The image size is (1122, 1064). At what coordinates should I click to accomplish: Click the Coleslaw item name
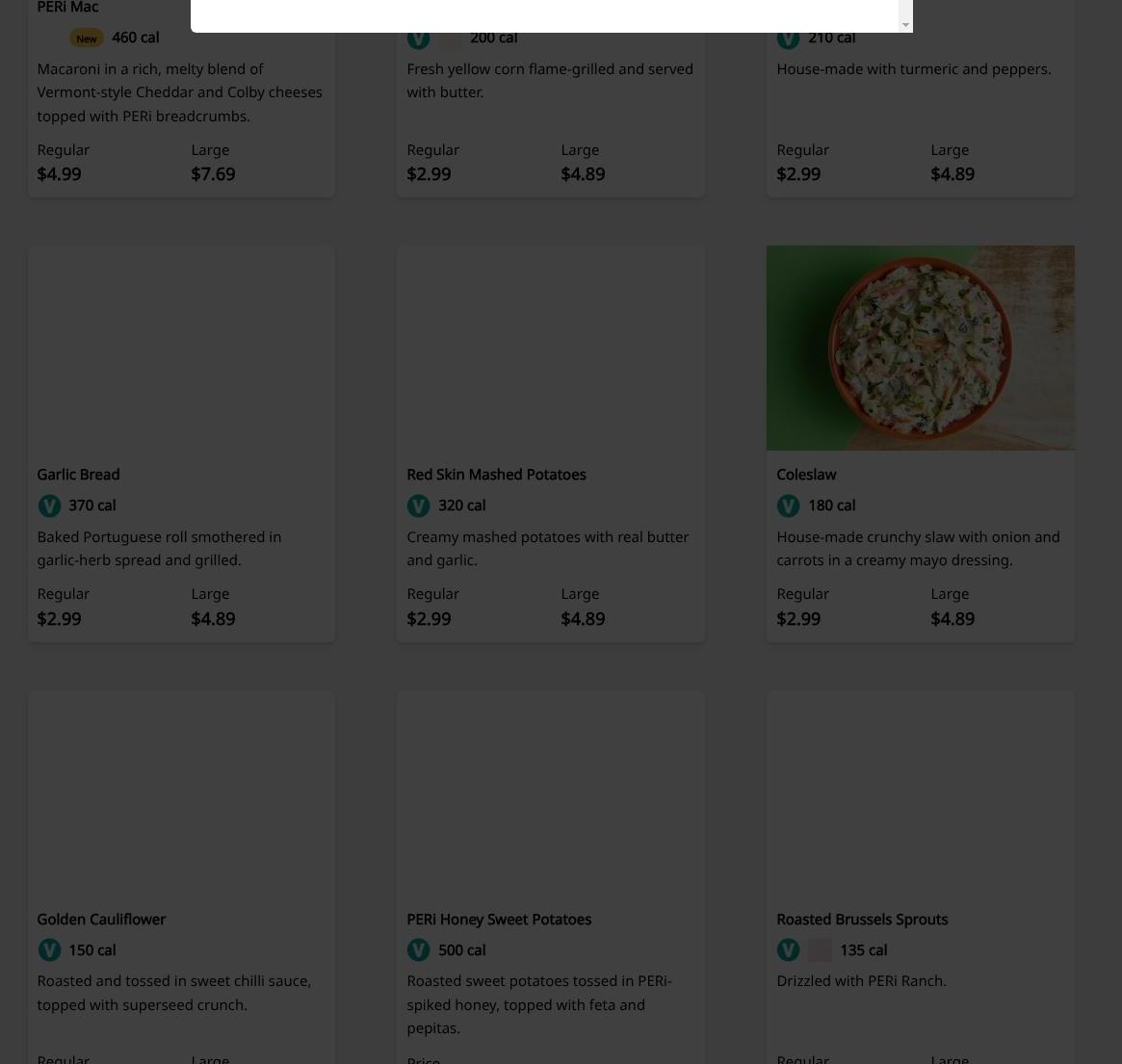tap(806, 475)
